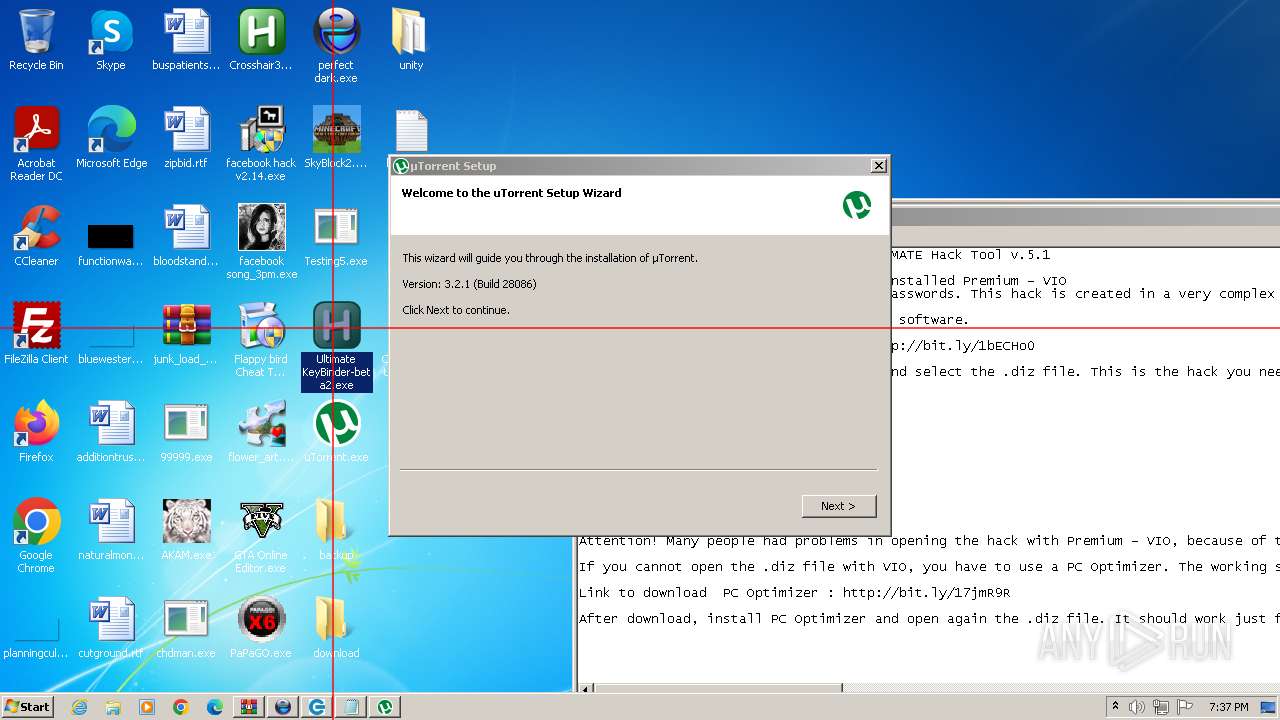
Task: Open Google Chrome from the taskbar
Action: (180, 707)
